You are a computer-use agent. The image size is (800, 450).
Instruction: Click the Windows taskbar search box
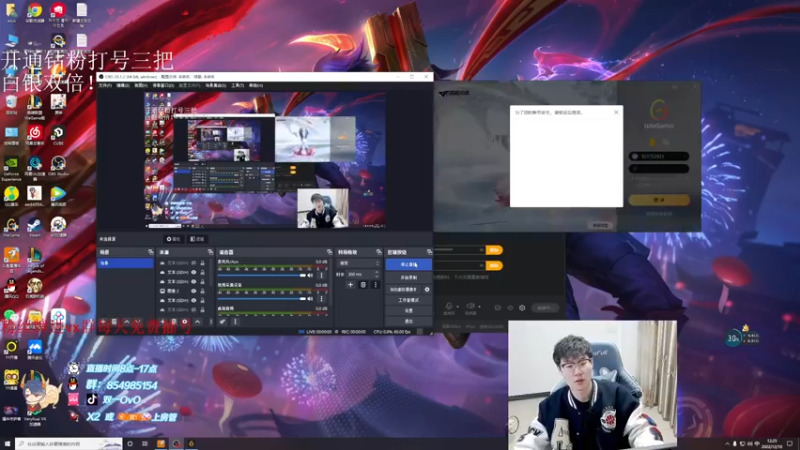tap(68, 444)
